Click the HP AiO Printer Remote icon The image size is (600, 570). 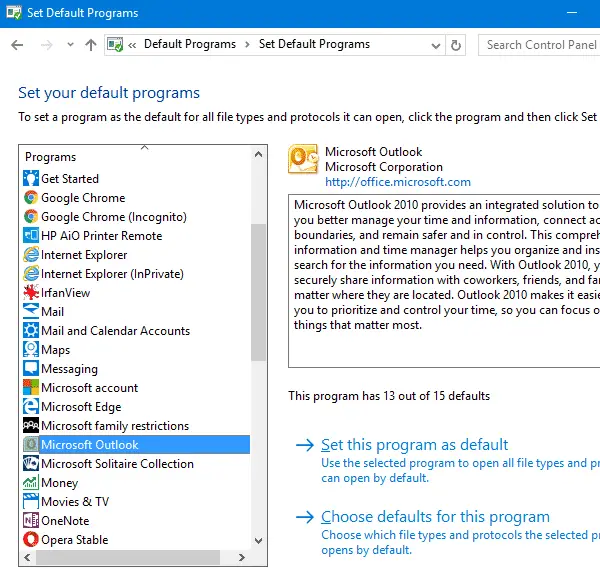31,236
